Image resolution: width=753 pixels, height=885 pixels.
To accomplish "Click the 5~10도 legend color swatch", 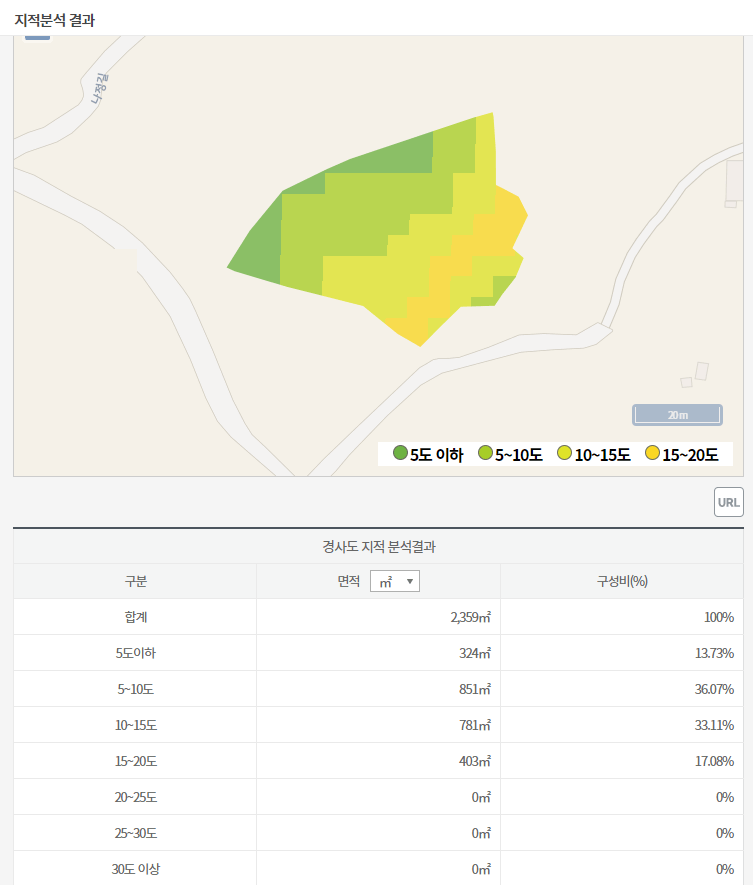I will tap(485, 453).
